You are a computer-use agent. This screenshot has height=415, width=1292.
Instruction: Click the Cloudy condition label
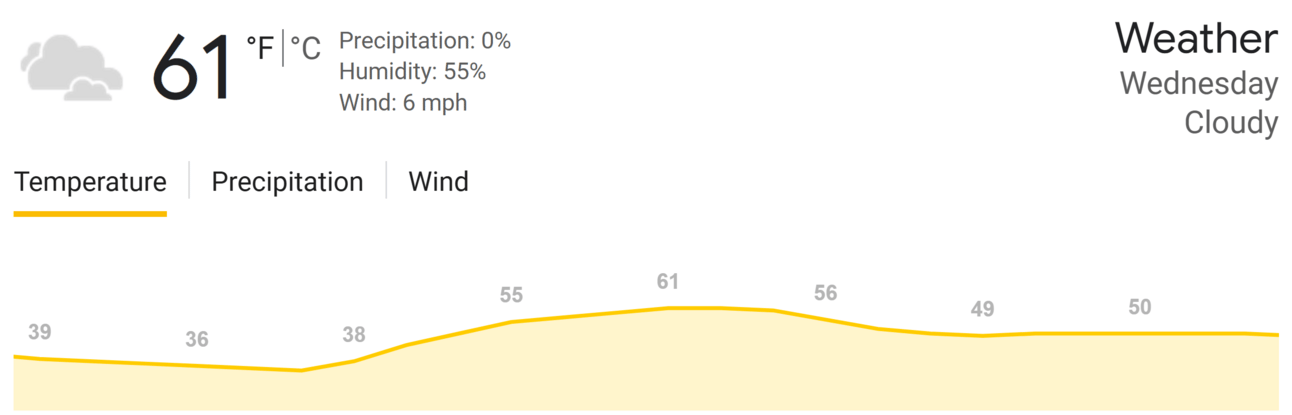click(x=1231, y=123)
